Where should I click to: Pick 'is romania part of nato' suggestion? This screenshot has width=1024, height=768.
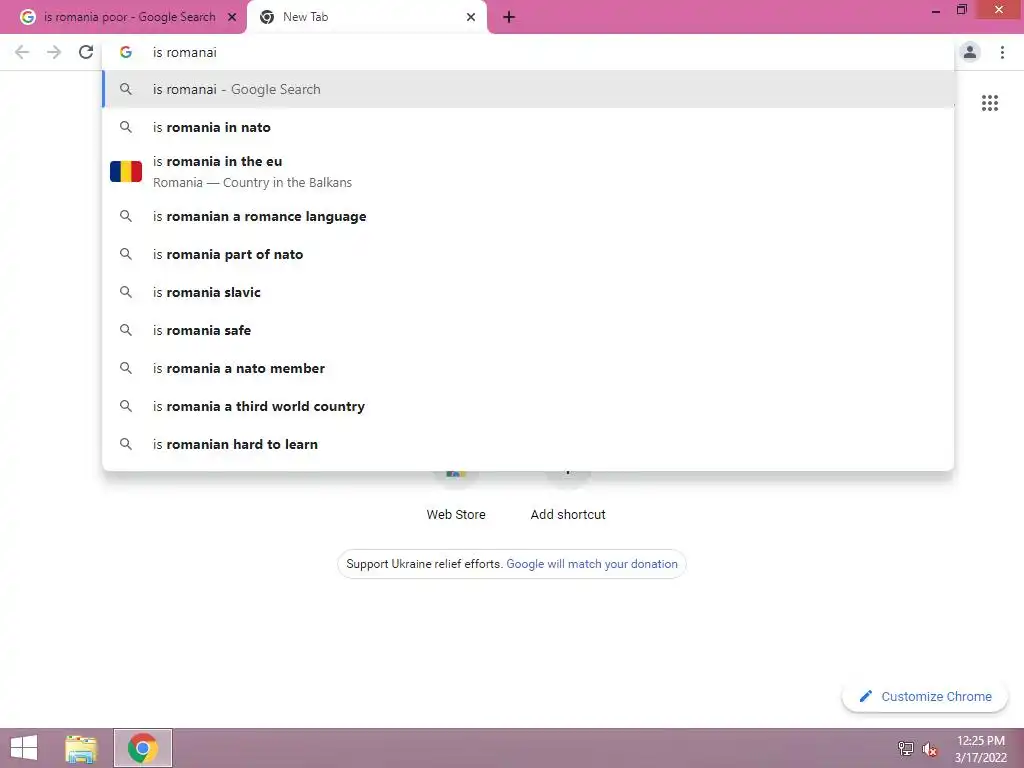528,254
